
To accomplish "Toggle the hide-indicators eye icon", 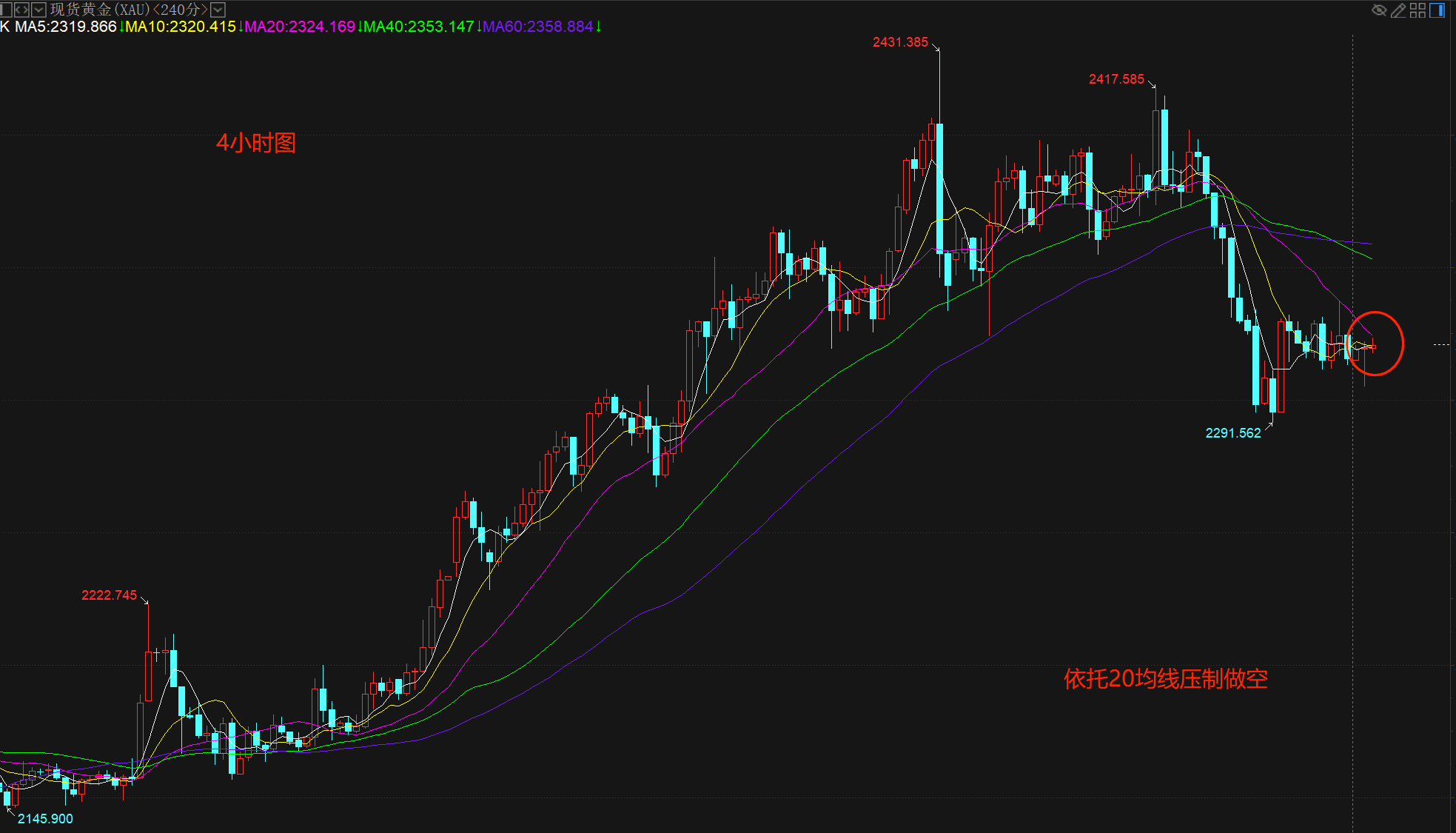I will coord(1379,10).
